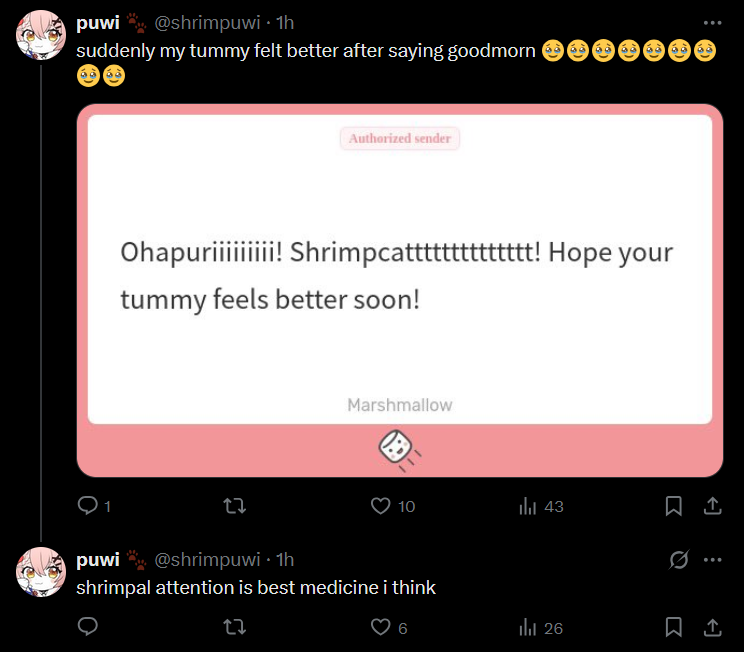
Task: View analytics showing 43 views
Action: [528, 506]
